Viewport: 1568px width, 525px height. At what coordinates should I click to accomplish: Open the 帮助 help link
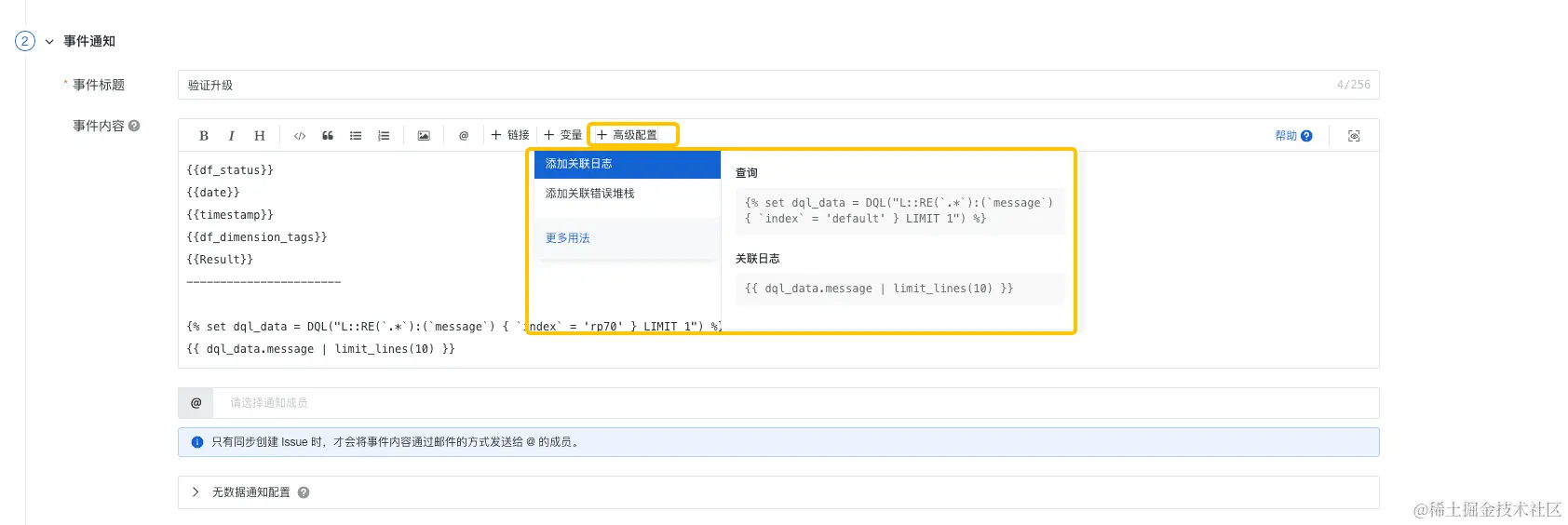click(x=1293, y=136)
